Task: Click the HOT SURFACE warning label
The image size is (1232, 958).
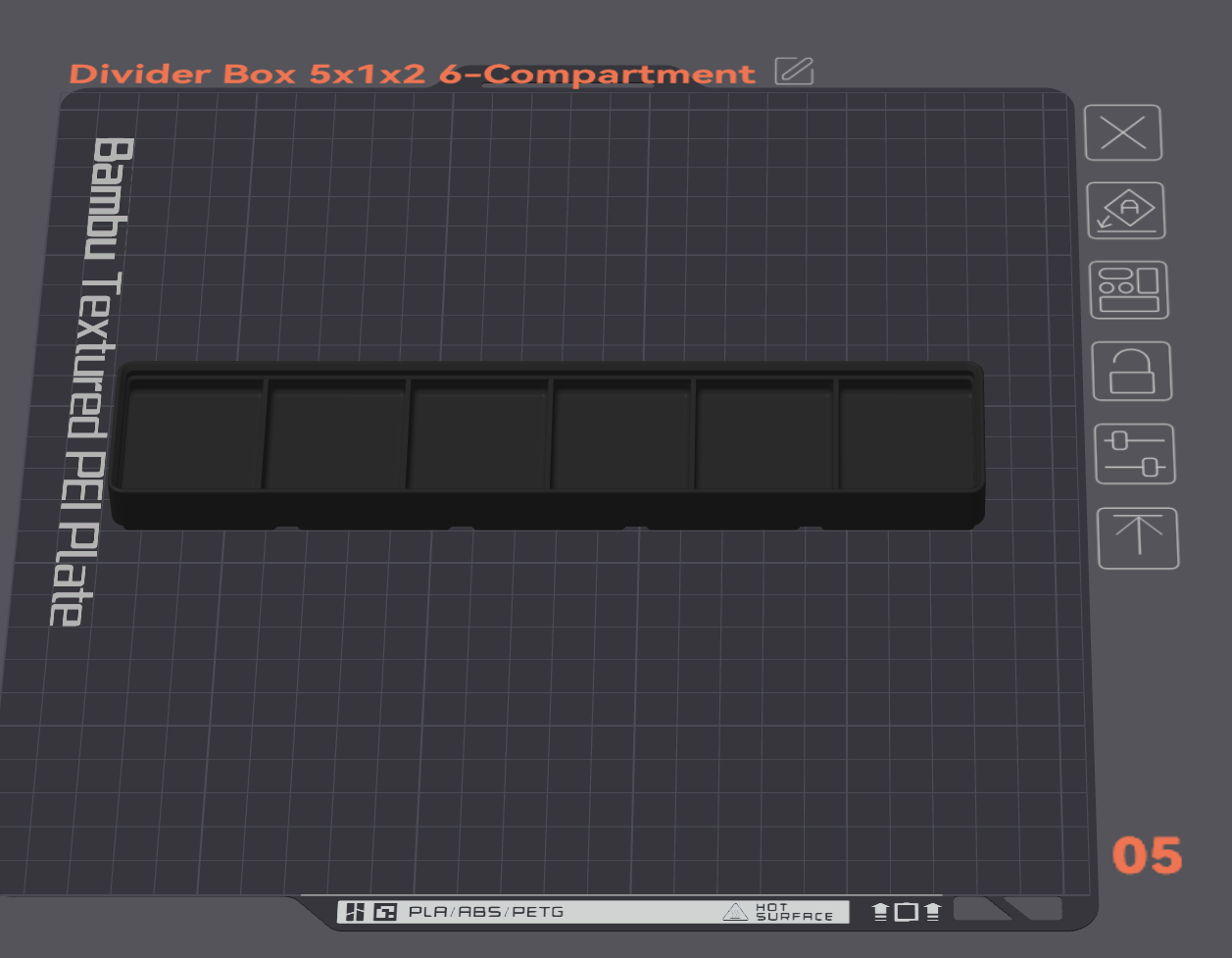Action: point(778,912)
